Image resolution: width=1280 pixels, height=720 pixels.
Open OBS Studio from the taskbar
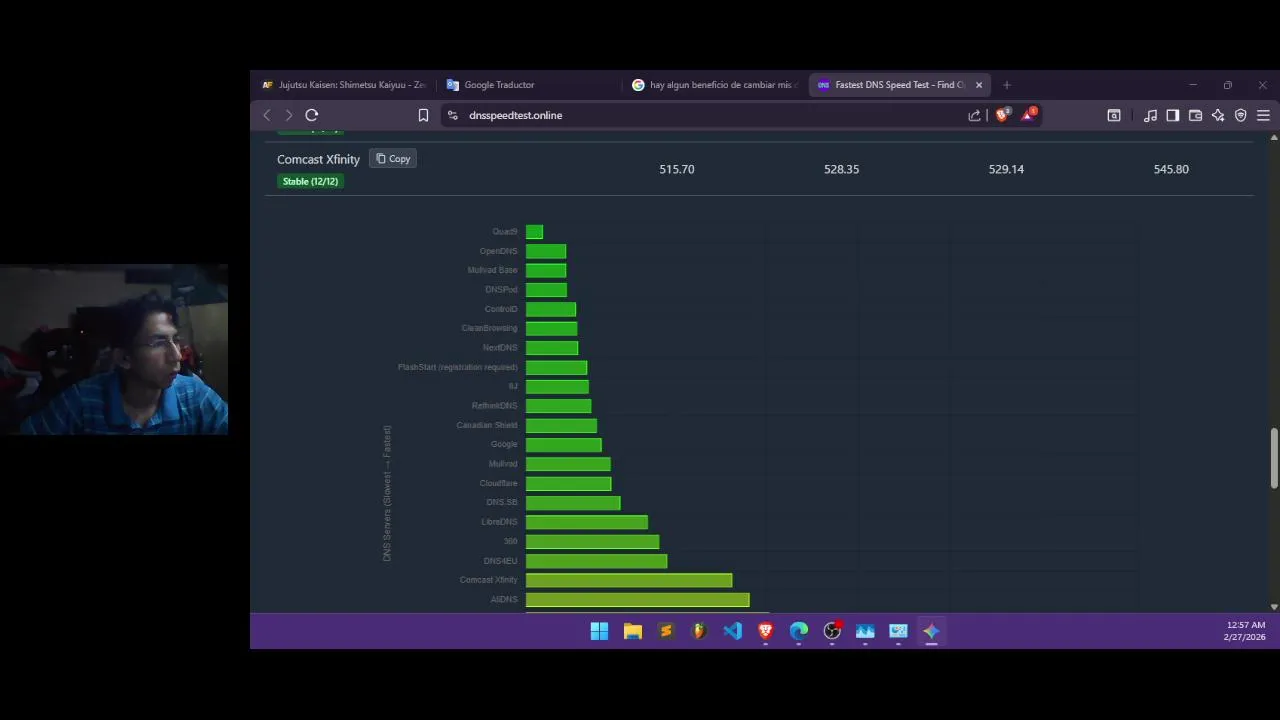pyautogui.click(x=832, y=631)
